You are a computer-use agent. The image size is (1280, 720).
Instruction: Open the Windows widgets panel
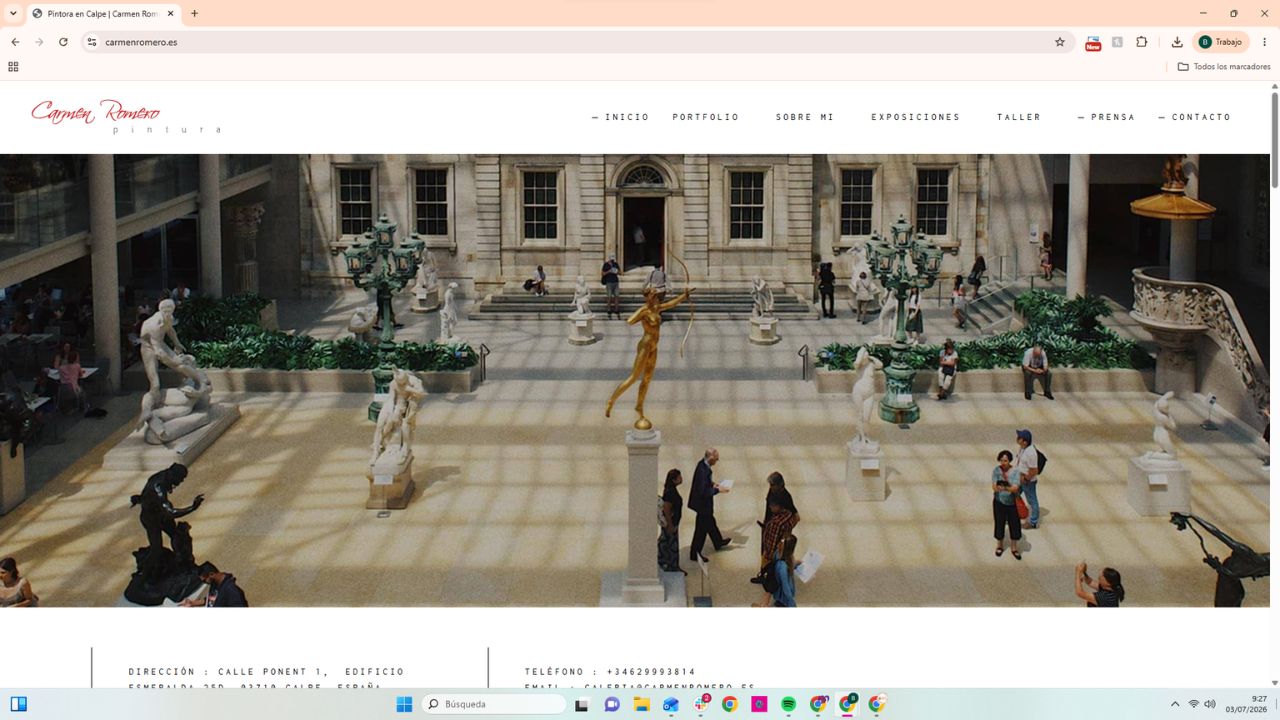(x=18, y=704)
